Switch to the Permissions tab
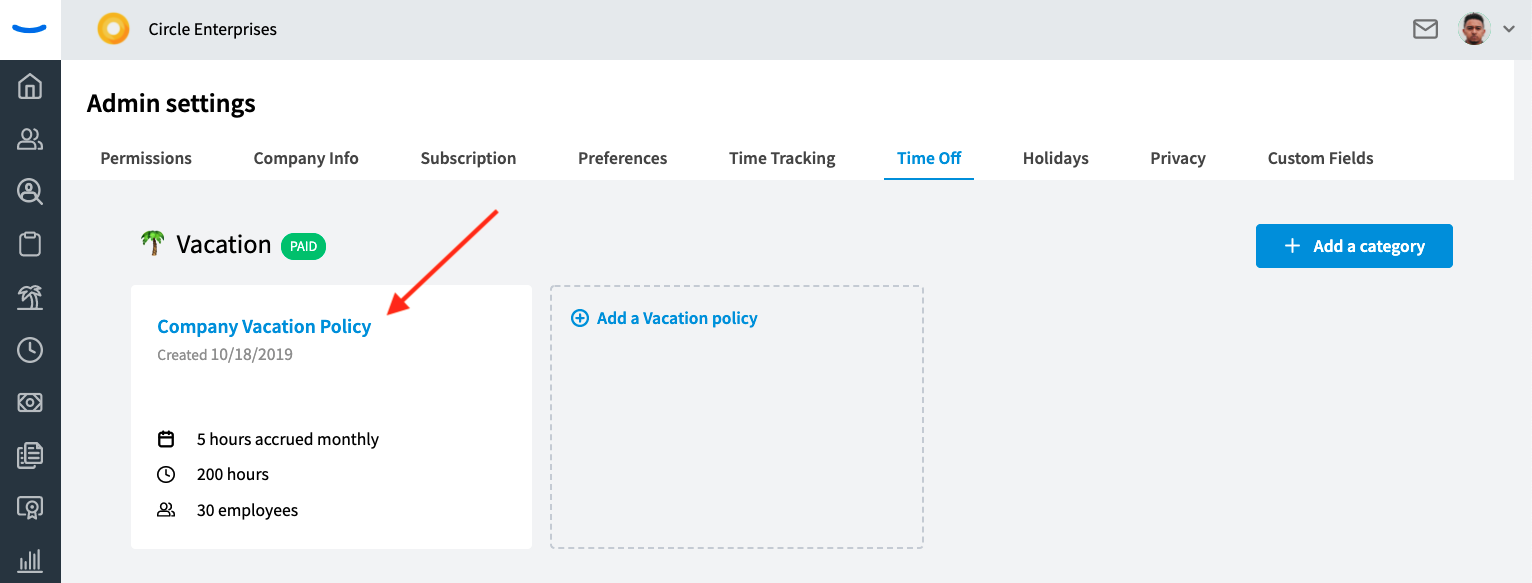 click(x=146, y=158)
